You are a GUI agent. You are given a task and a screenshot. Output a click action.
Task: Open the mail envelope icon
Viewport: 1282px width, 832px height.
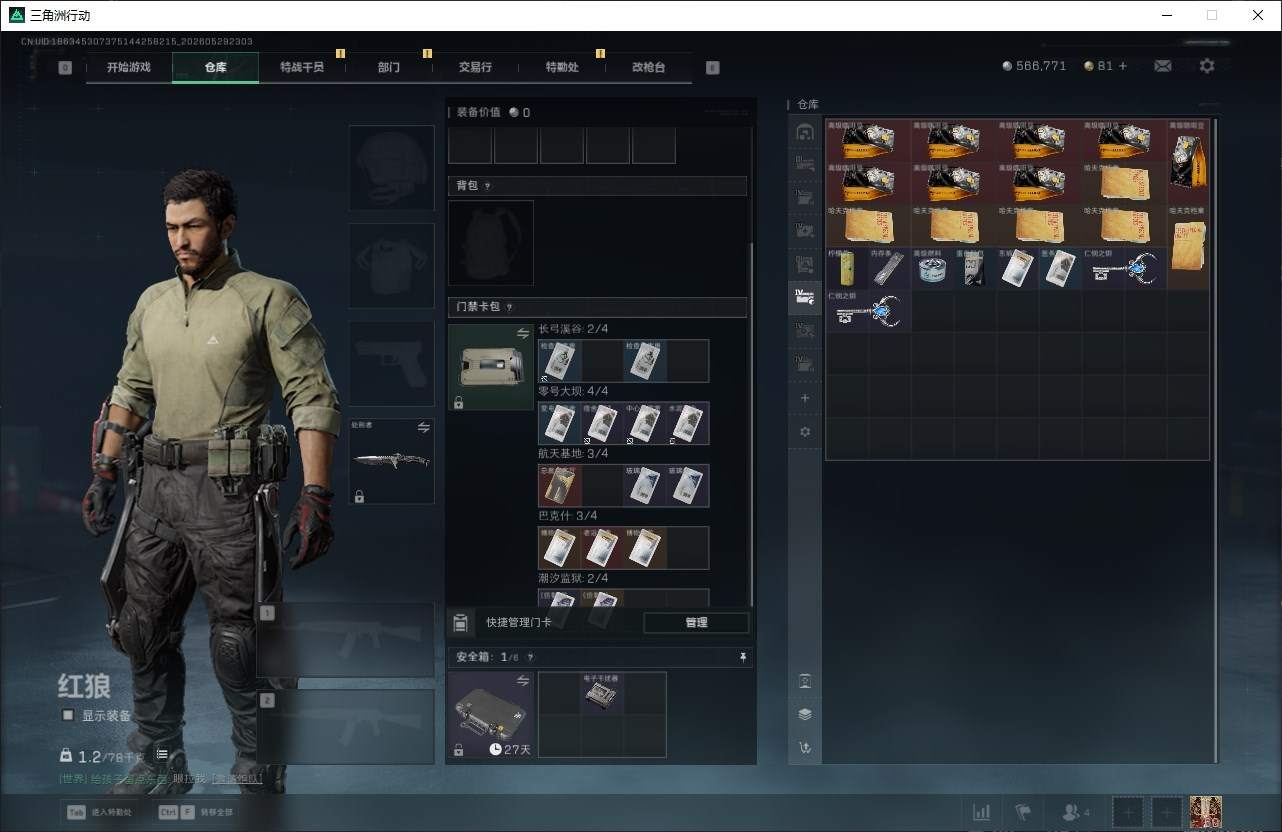click(x=1163, y=66)
